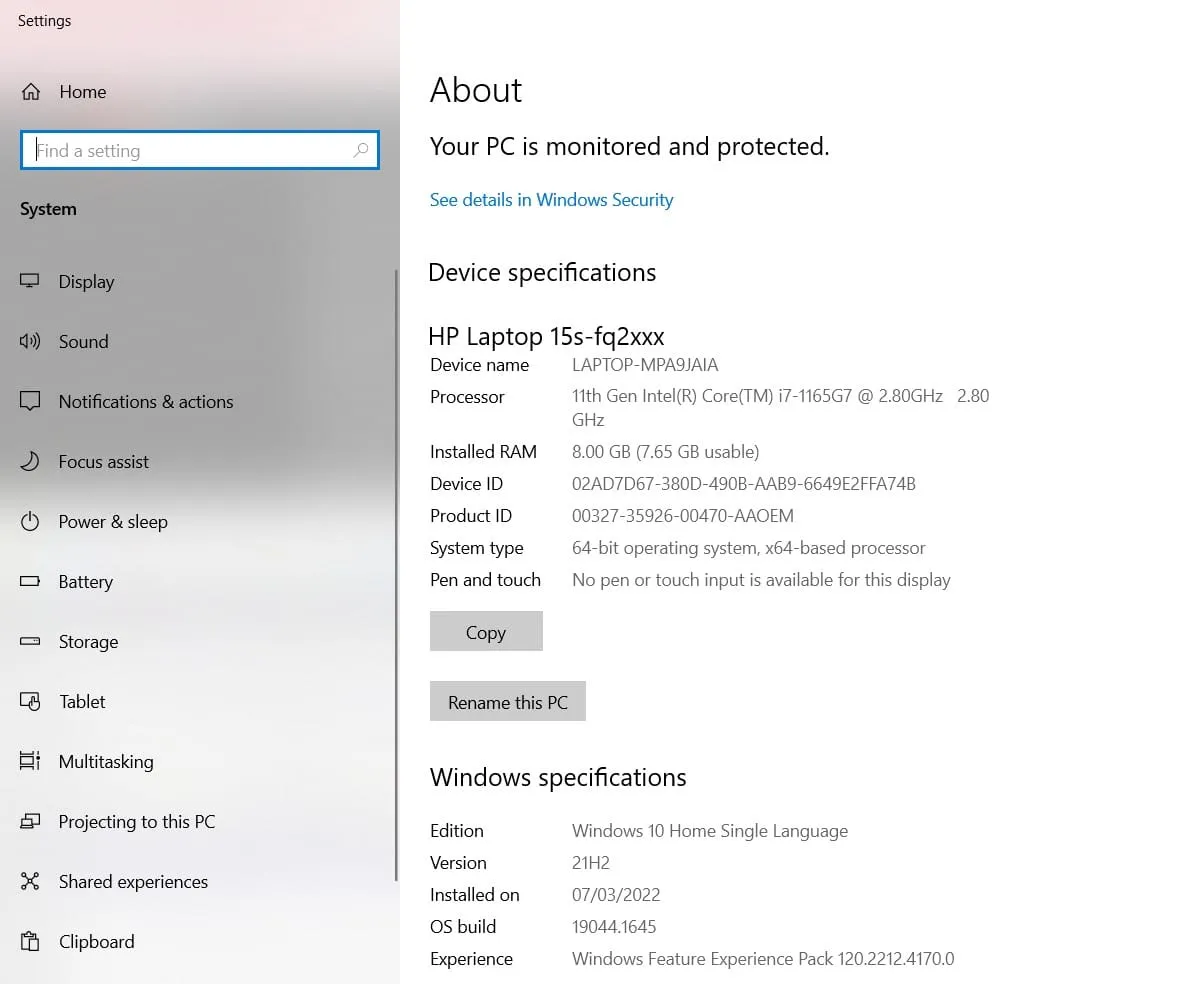Select Tablet settings
Screen dimensions: 1188x984
82,701
